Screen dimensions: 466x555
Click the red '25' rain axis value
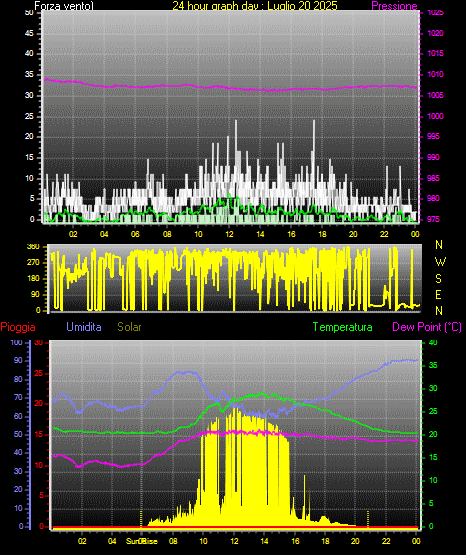(39, 373)
